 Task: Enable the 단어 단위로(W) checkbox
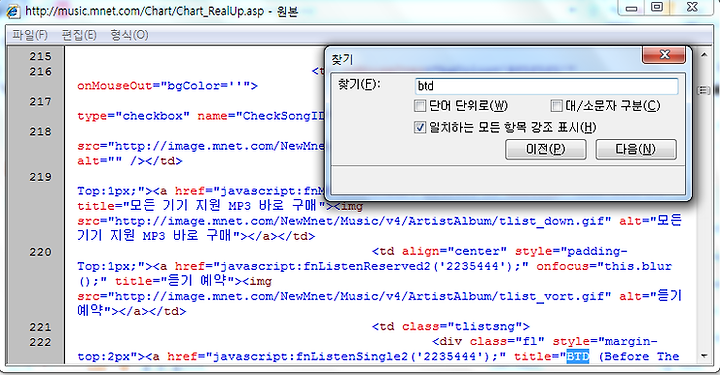click(420, 106)
